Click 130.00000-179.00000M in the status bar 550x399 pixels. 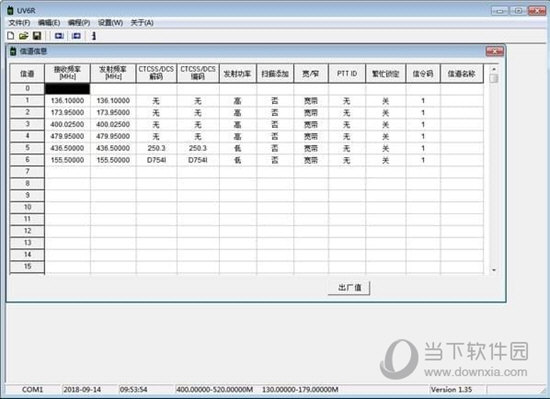300,390
